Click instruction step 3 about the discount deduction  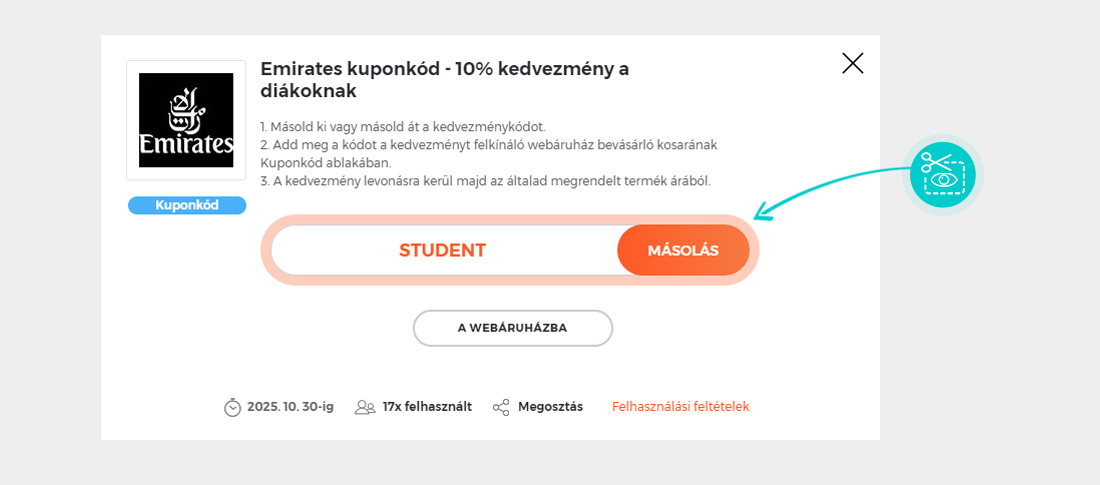pyautogui.click(x=485, y=181)
